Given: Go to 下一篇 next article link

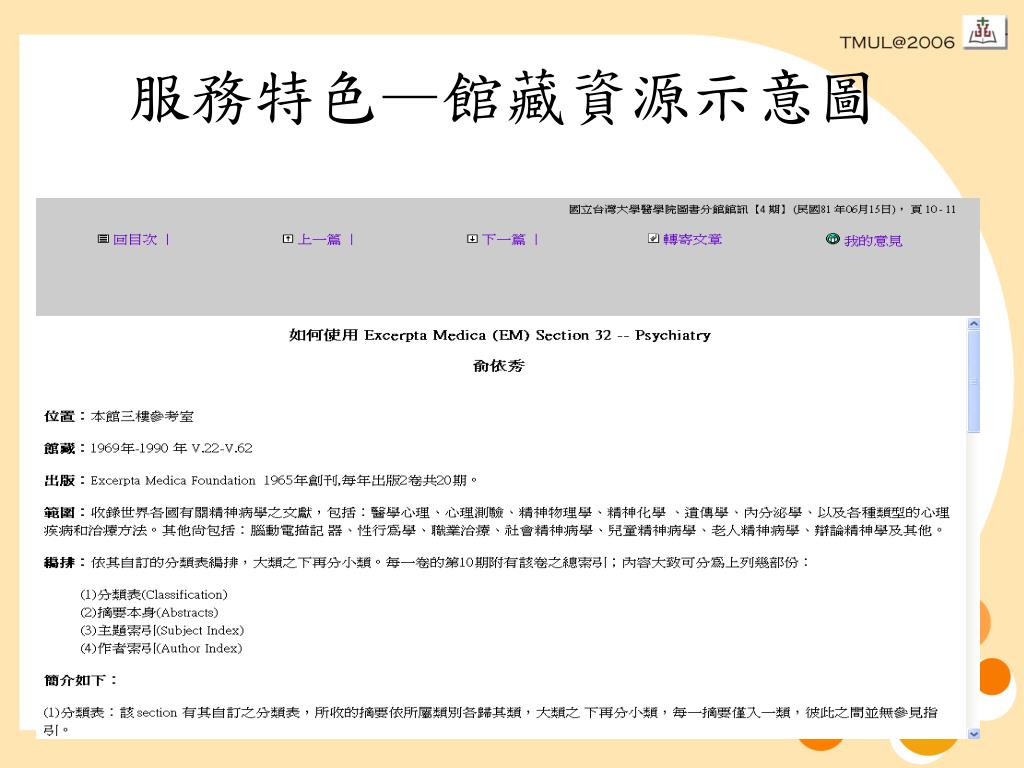Looking at the screenshot, I should [x=504, y=240].
